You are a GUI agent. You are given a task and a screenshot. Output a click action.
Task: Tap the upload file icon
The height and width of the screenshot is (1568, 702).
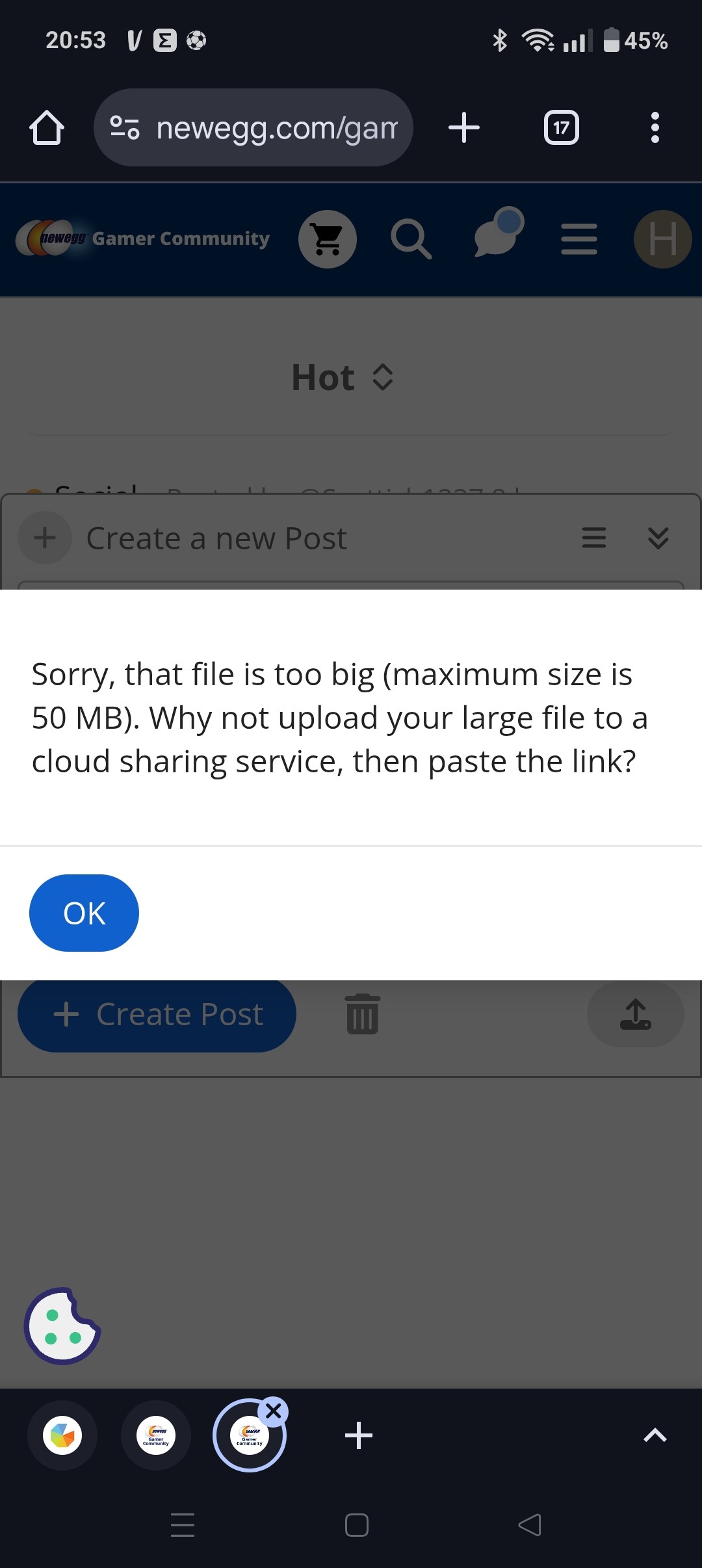click(635, 1014)
